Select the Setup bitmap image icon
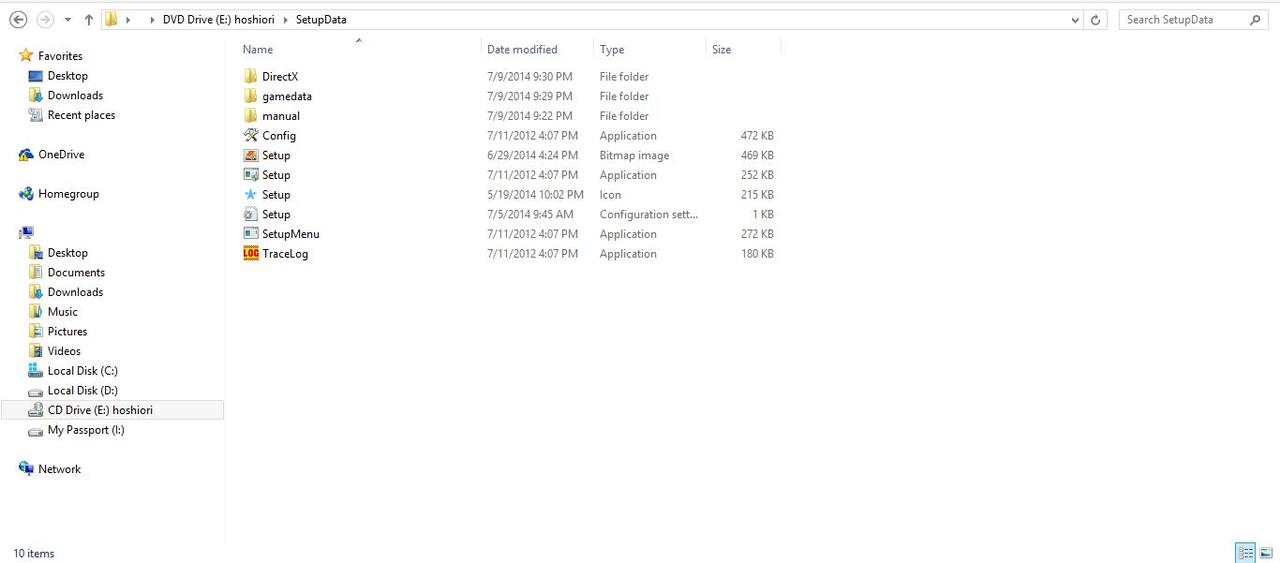Image resolution: width=1280 pixels, height=563 pixels. point(251,156)
